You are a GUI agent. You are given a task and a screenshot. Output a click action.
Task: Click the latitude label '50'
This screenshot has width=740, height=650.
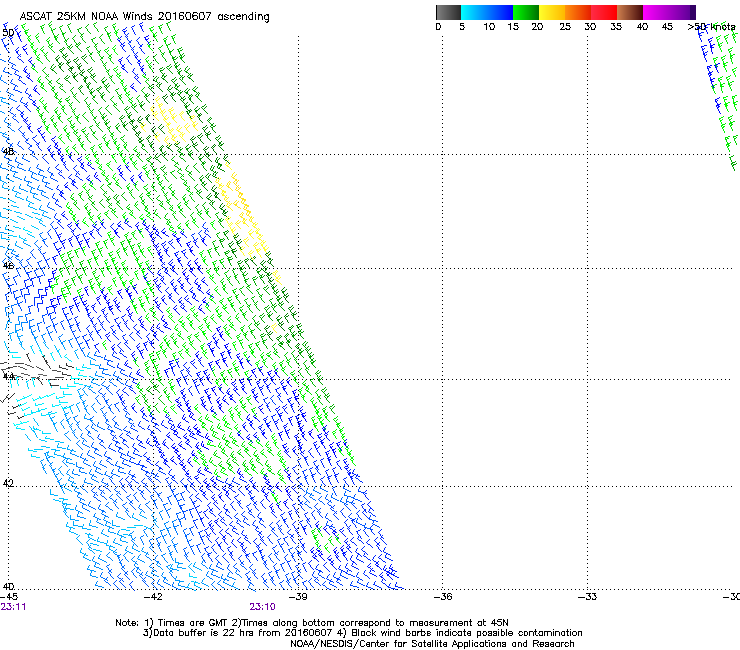[x=8, y=33]
